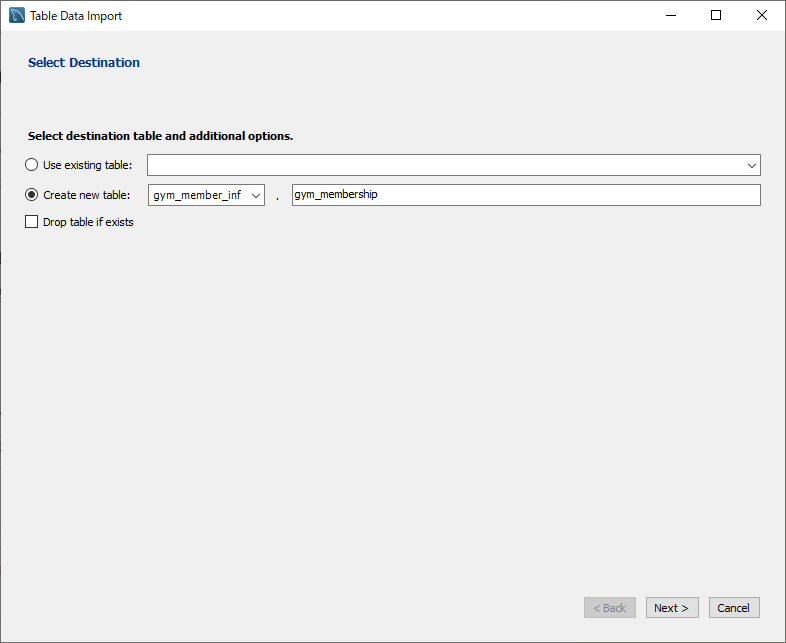Click the MySQL Workbench title bar icon
Screen dimensions: 786x643
[17, 16]
